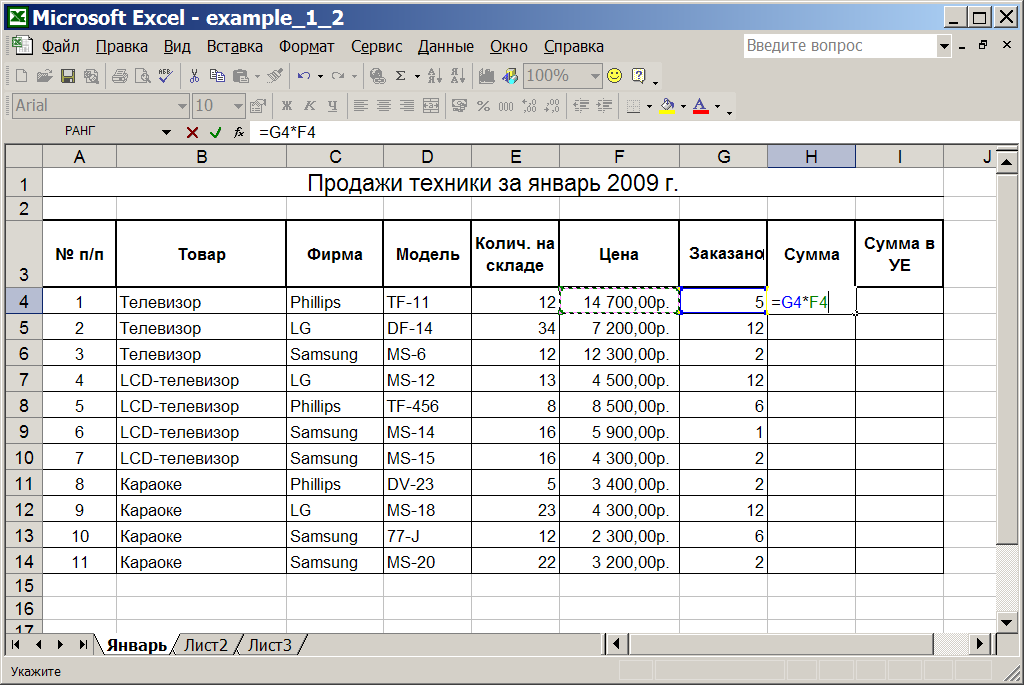Click the Paste clipboard icon
Image resolution: width=1024 pixels, height=685 pixels.
pyautogui.click(x=241, y=76)
